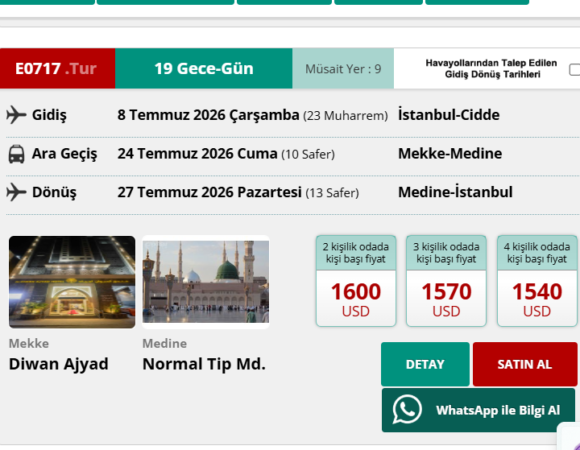Select the 4 kişilik odada 1540 USD price
This screenshot has width=580, height=450.
click(x=537, y=281)
